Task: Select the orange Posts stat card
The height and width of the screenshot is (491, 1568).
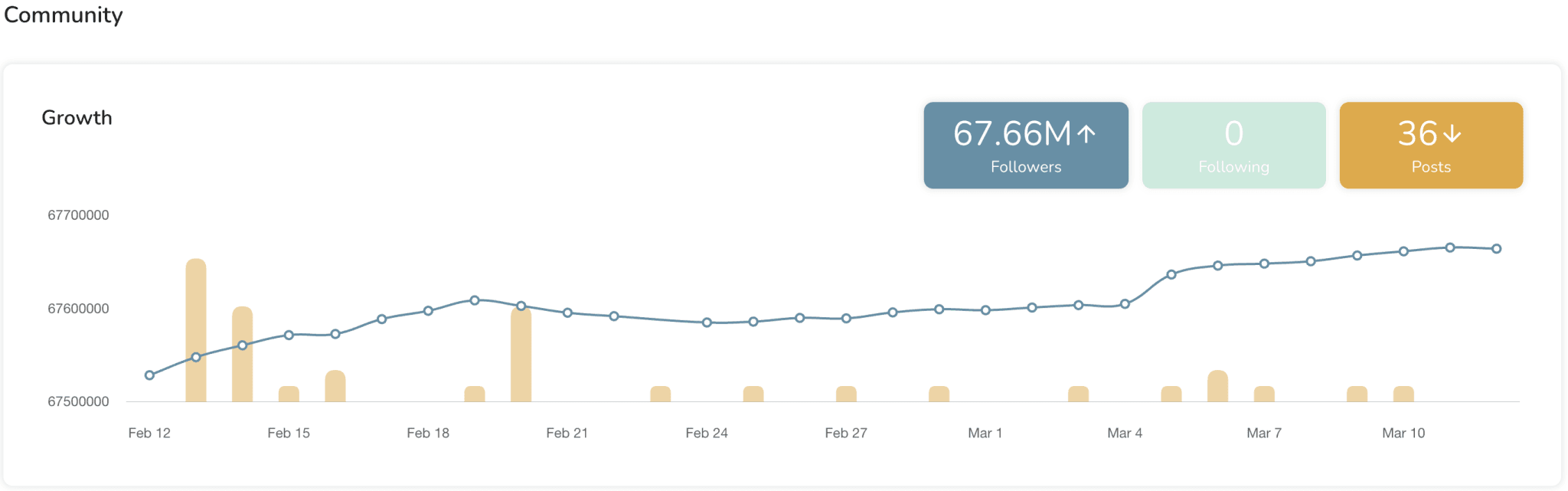Action: (x=1430, y=145)
